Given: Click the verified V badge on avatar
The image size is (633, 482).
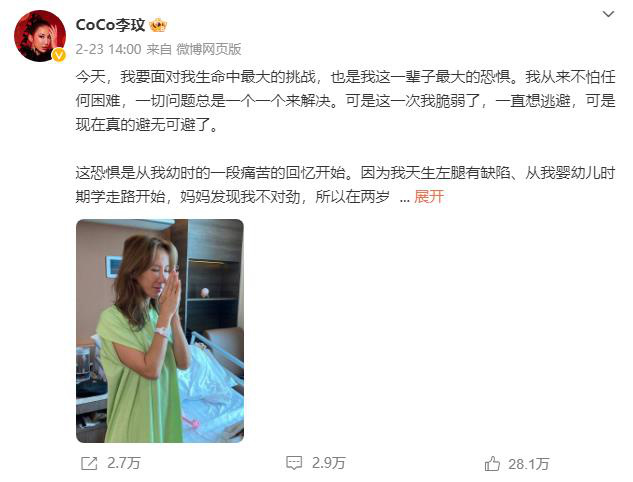Looking at the screenshot, I should 59,55.
